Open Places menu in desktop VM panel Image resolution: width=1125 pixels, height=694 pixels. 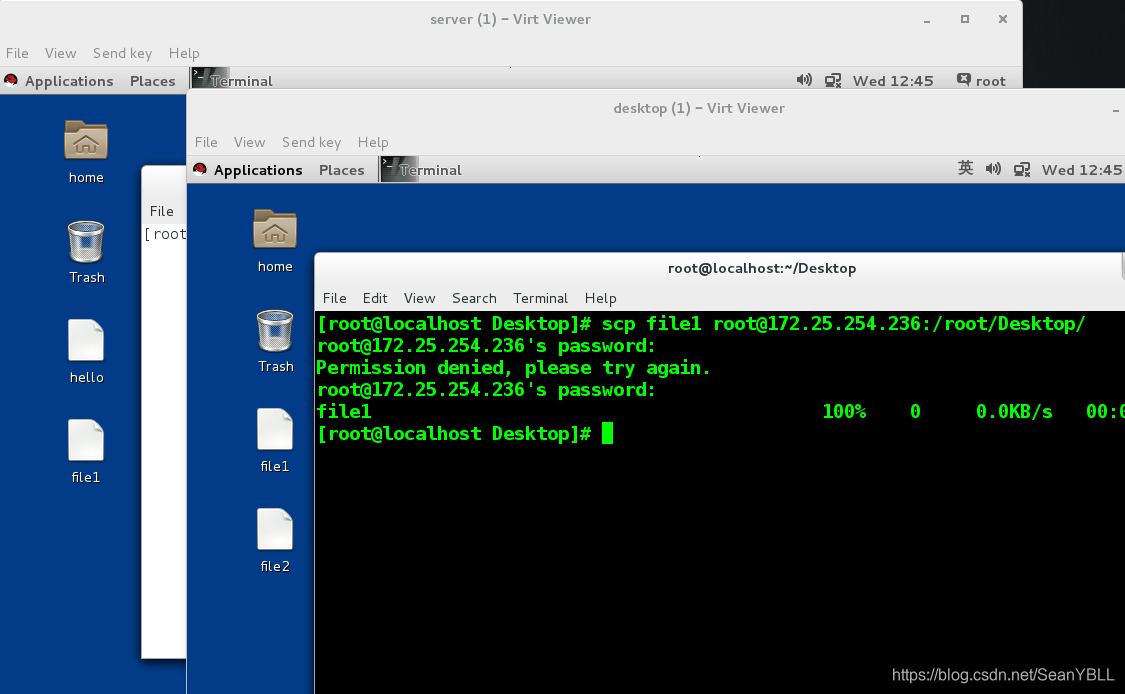coord(342,170)
